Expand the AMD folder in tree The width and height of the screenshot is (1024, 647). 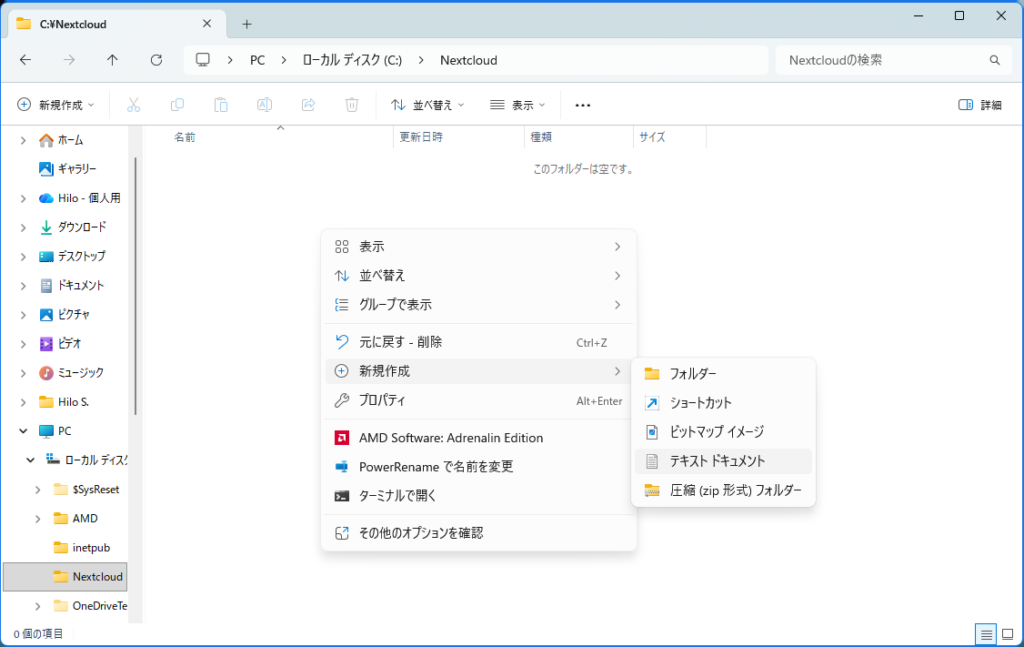38,519
